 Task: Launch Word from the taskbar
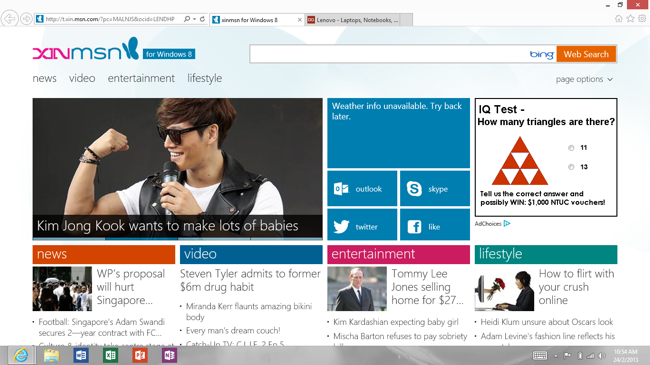(x=81, y=355)
